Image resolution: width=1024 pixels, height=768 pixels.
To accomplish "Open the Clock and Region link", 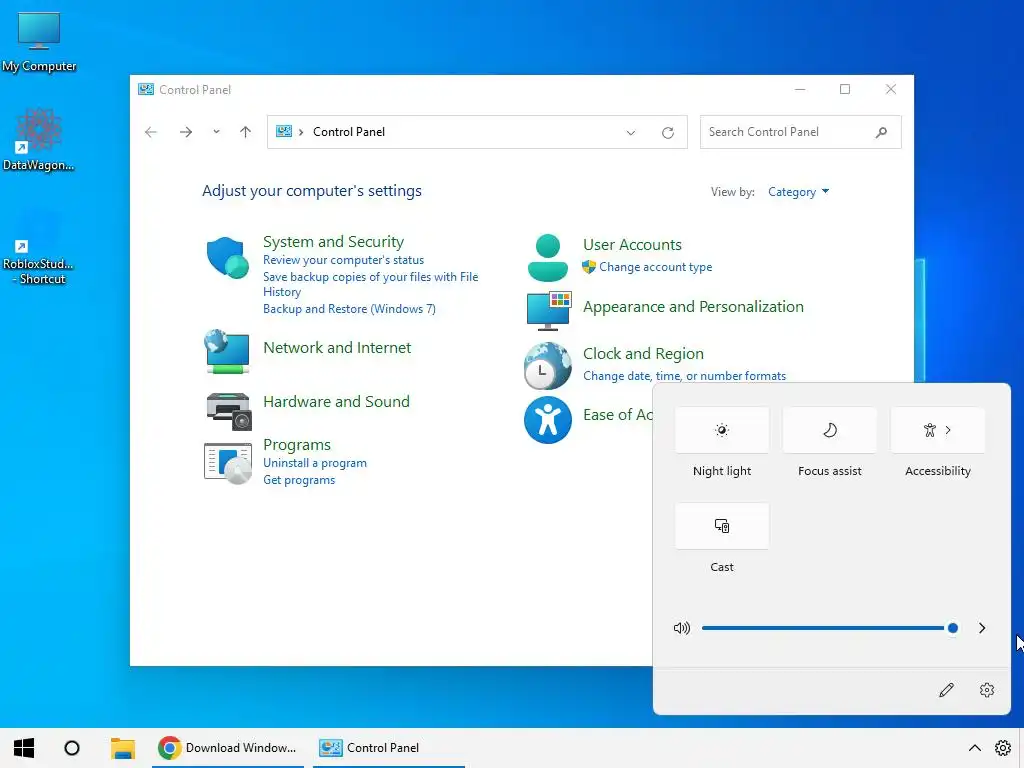I will coord(643,354).
